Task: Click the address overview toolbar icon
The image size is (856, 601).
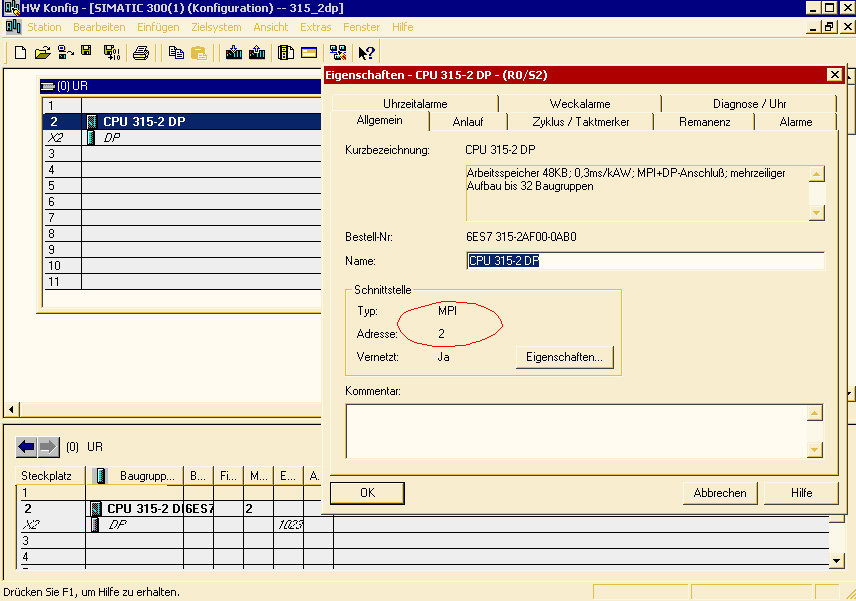Action: point(309,53)
